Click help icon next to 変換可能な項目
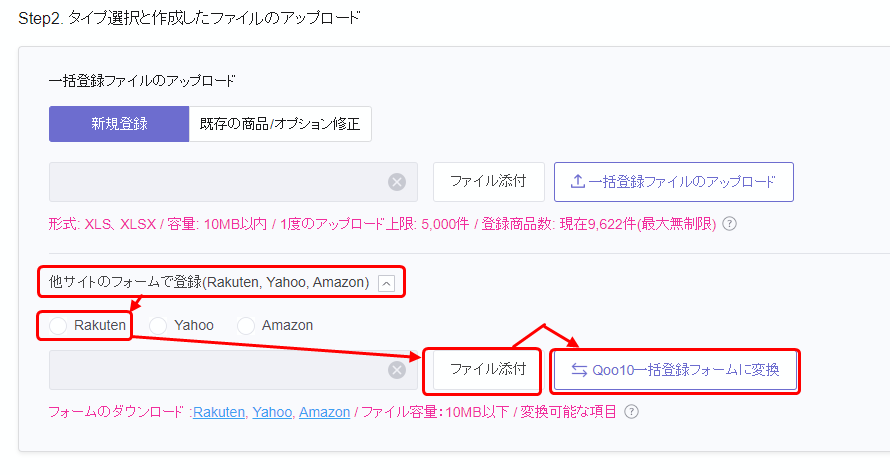This screenshot has width=890, height=475. pyautogui.click(x=631, y=412)
